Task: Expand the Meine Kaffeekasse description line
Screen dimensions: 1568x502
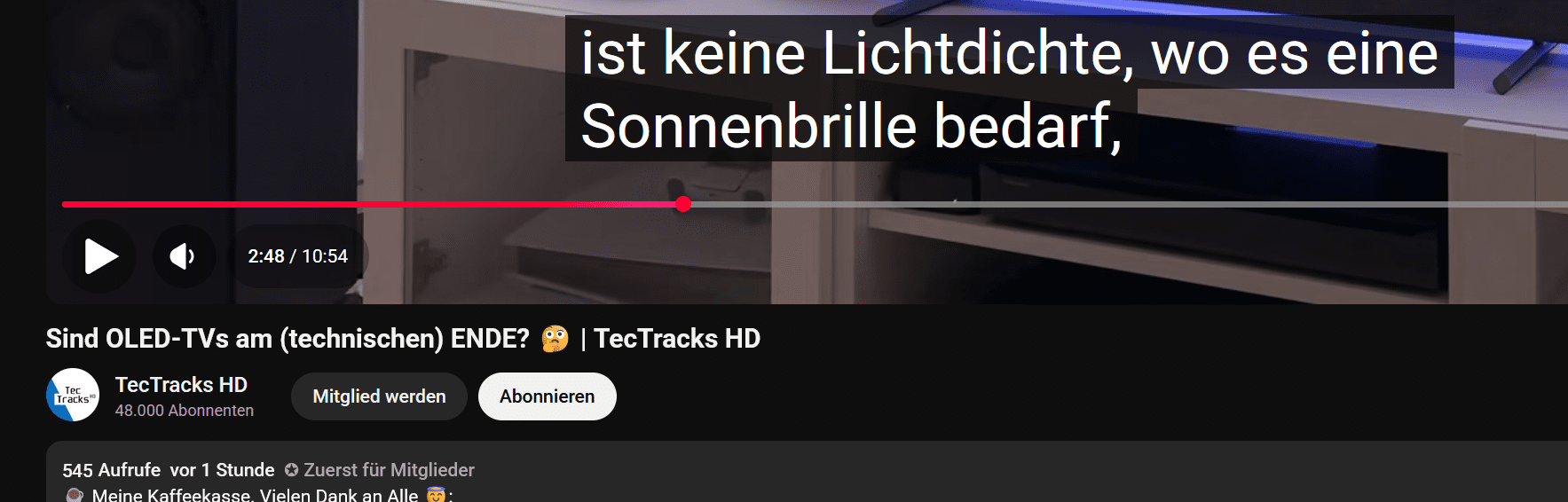Action: [x=255, y=495]
